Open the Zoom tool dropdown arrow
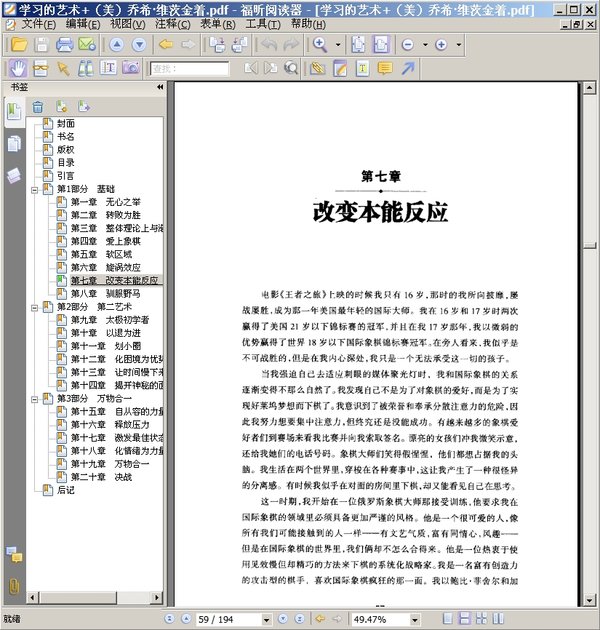 (338, 45)
